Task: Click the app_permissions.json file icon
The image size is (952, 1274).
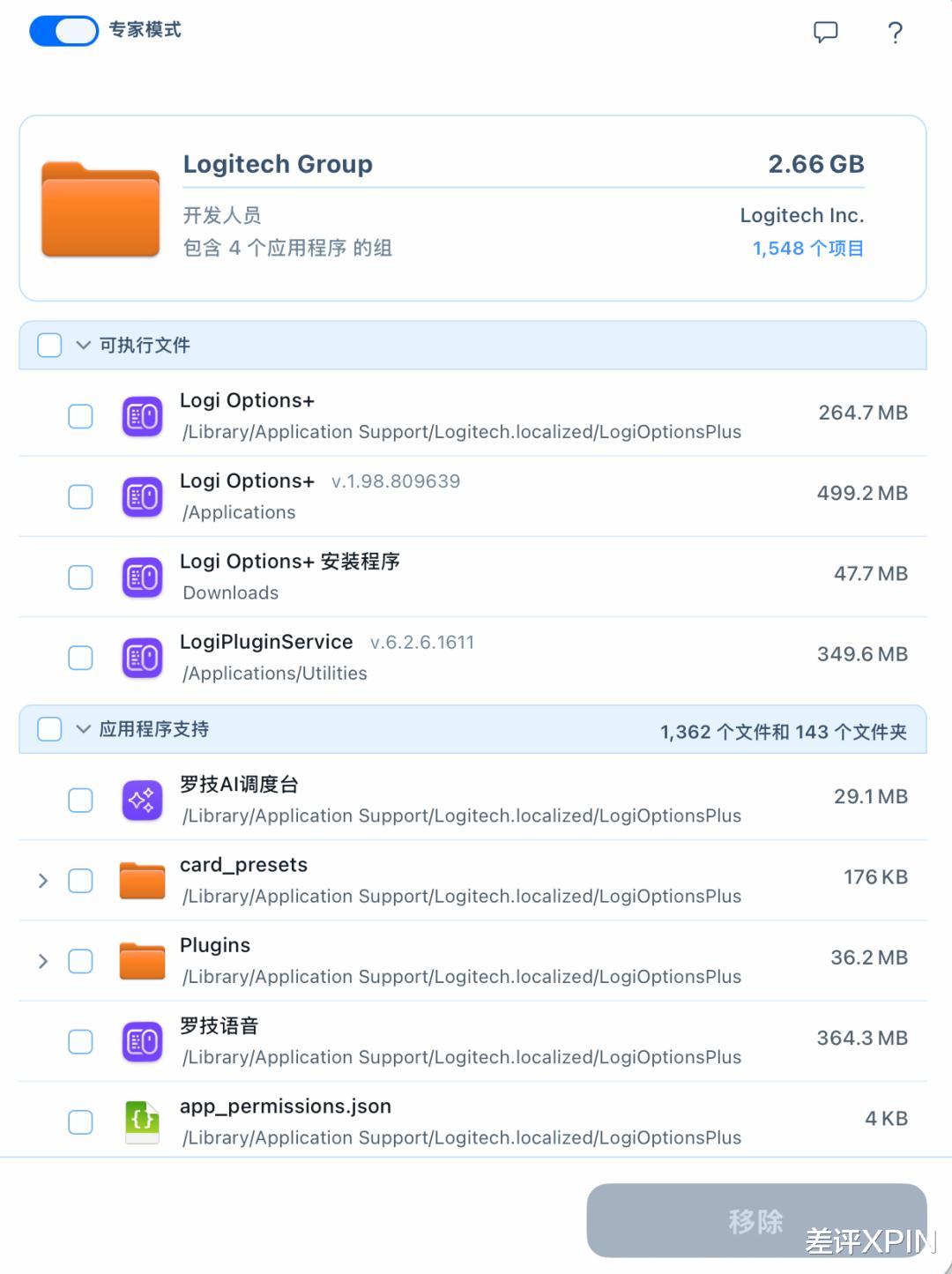Action: point(142,1121)
